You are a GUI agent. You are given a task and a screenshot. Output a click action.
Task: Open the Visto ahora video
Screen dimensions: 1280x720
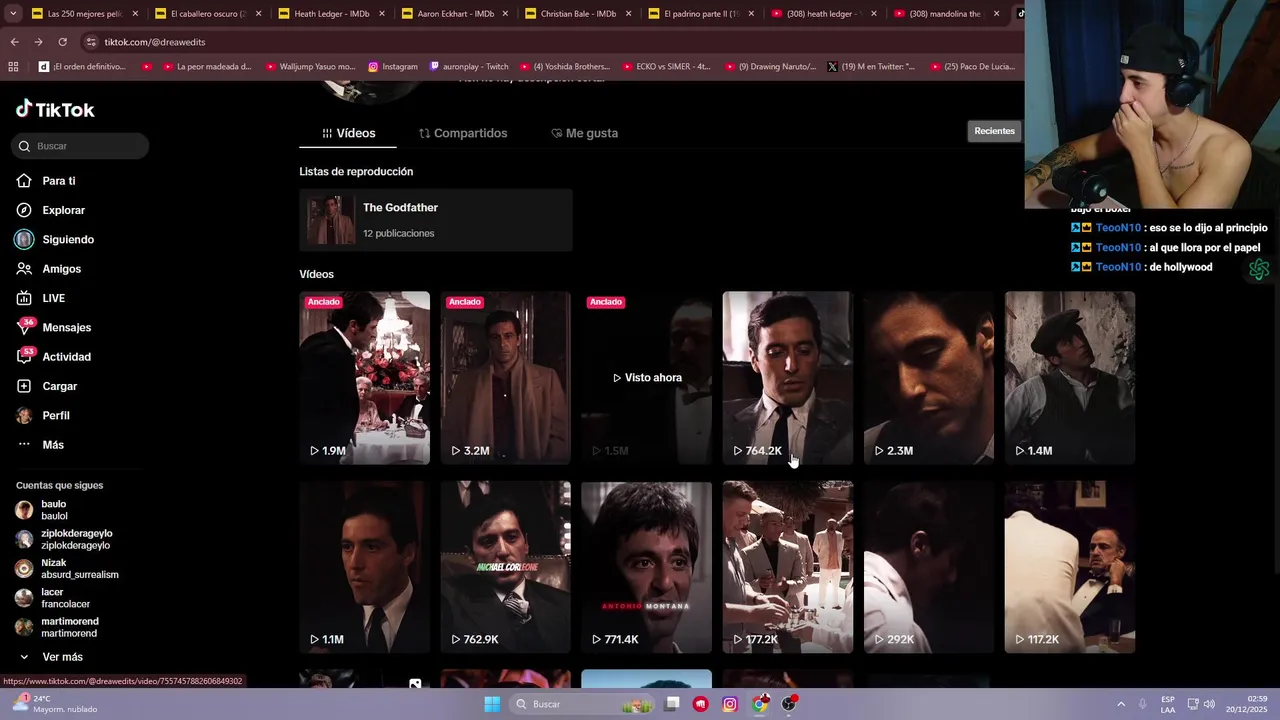[647, 377]
